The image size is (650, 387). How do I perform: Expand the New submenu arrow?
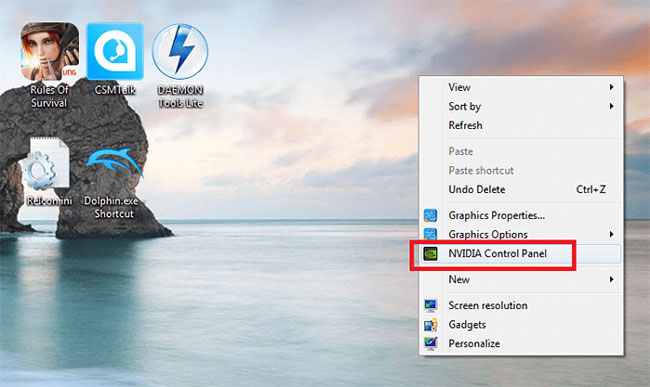[611, 279]
